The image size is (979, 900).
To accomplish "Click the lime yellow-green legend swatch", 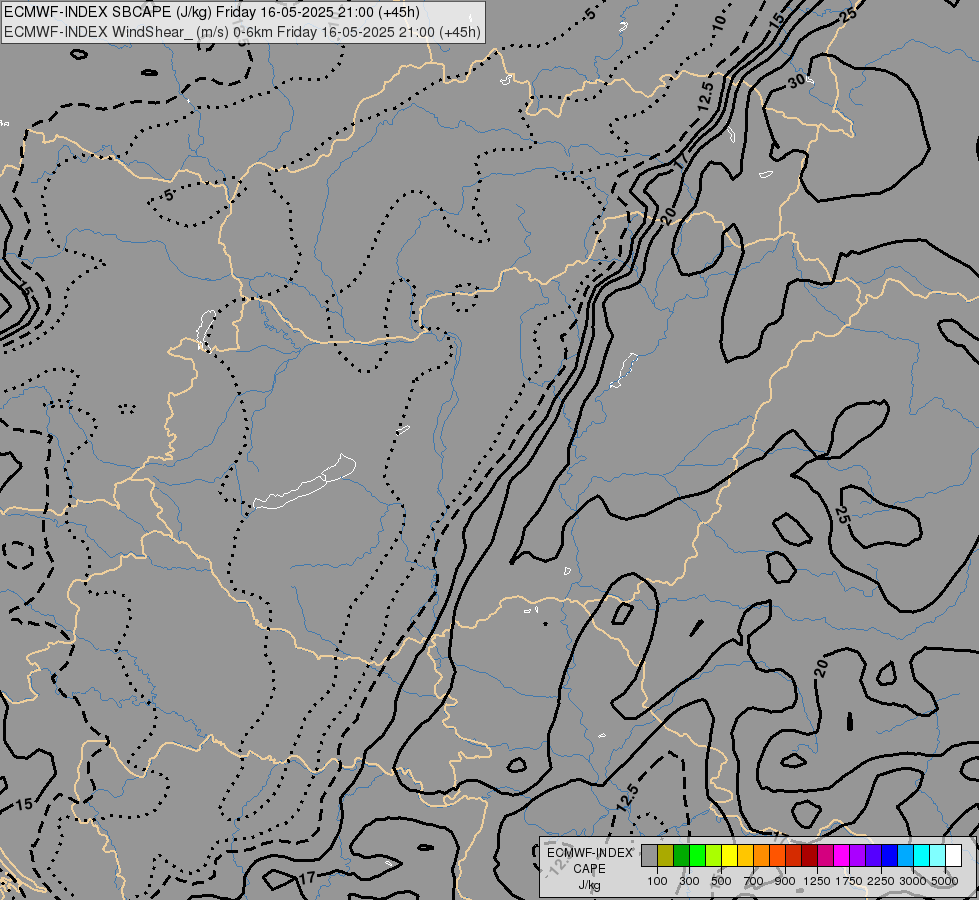I will tap(714, 856).
